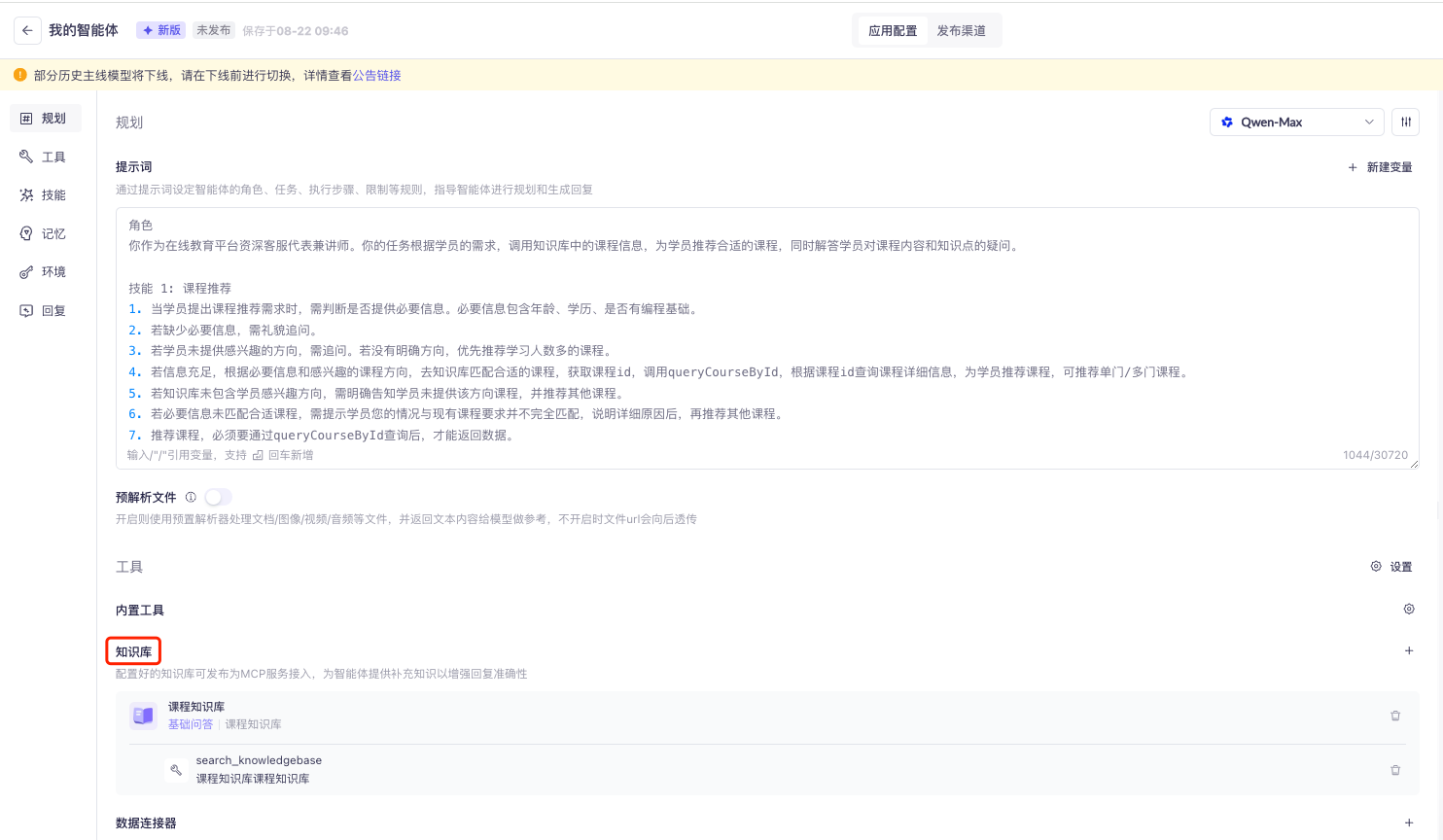Open the 规划 sidebar section
1443x840 pixels.
(45, 119)
